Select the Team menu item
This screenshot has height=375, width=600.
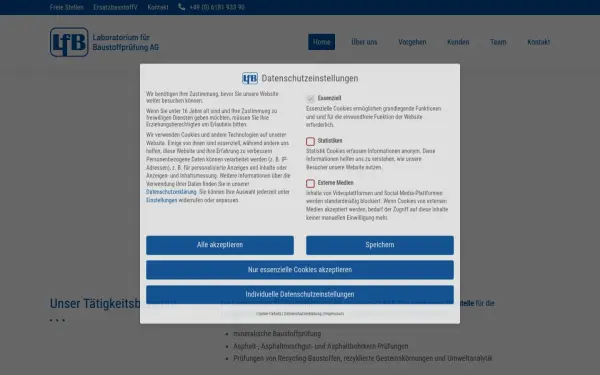pos(498,42)
